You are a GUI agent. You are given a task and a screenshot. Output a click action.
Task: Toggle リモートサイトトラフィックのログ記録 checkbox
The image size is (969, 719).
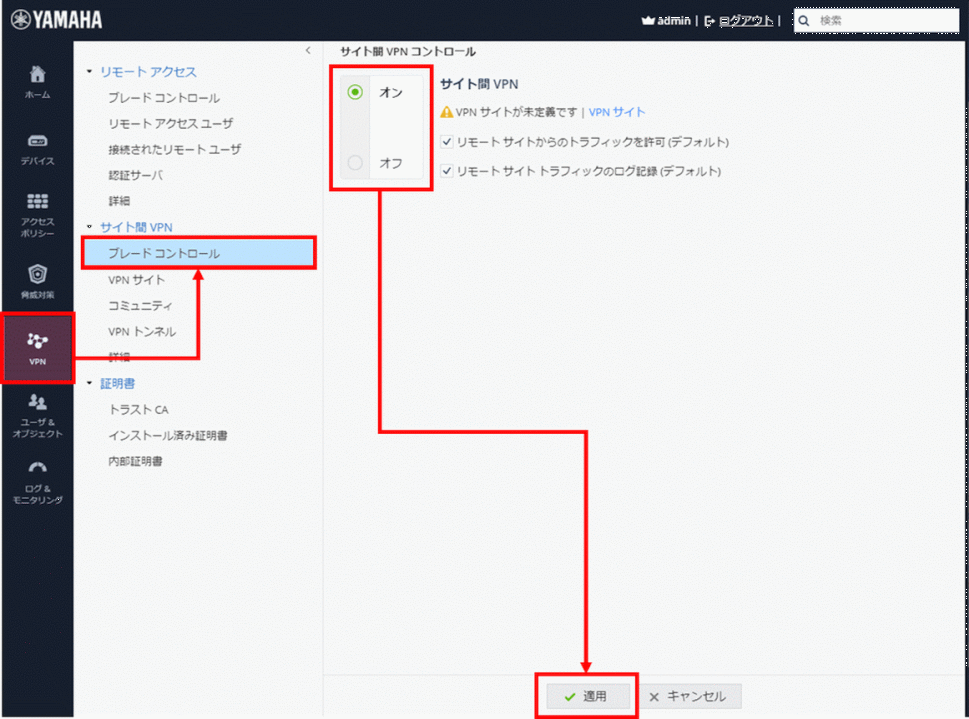447,171
